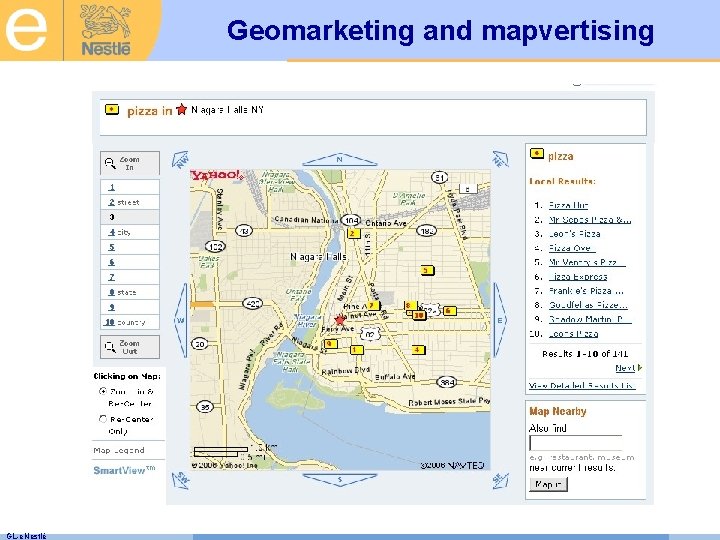This screenshot has width=720, height=540.
Task: Select zoom level 5
Action: pos(130,247)
